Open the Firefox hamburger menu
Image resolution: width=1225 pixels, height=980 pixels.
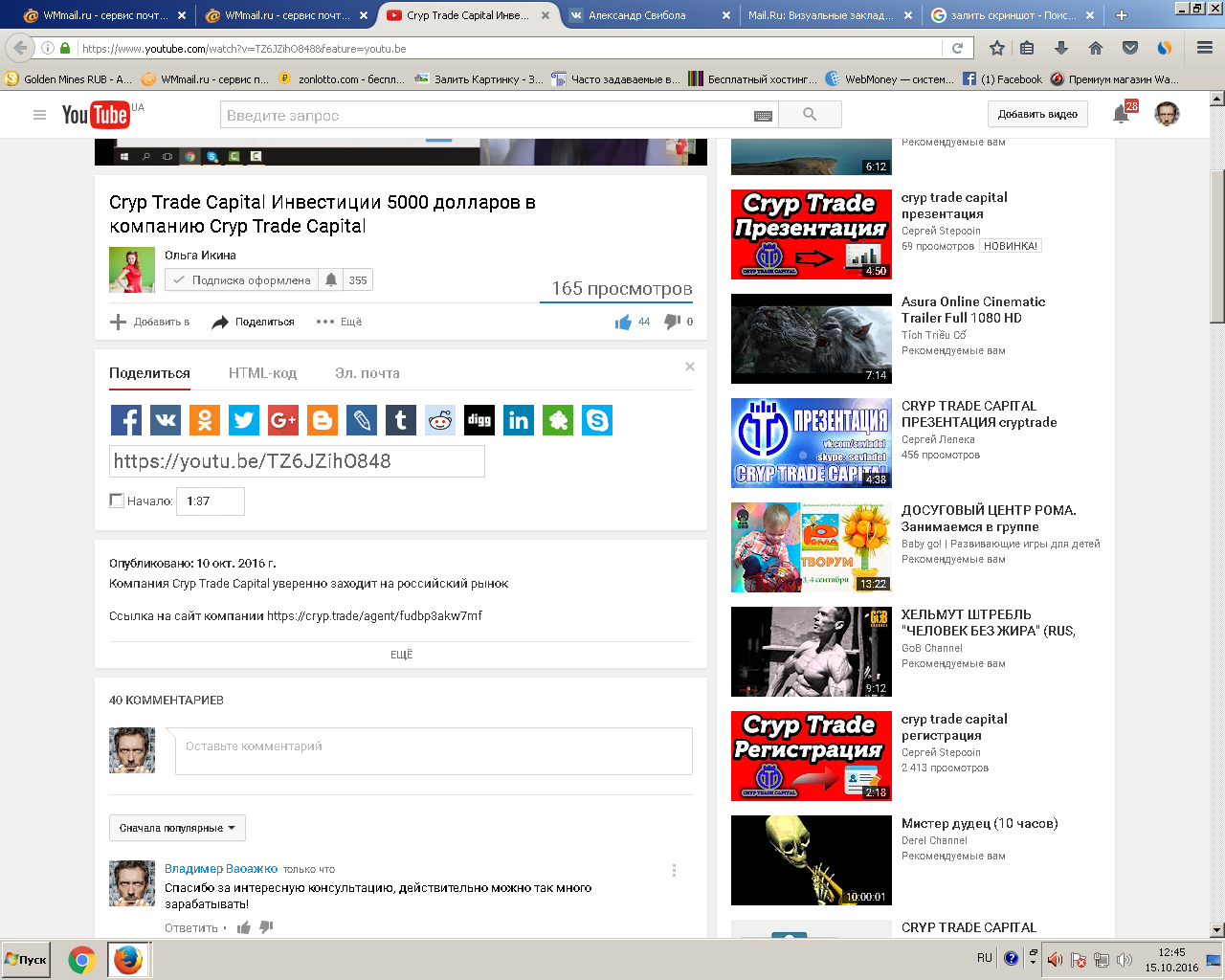pos(1205,48)
